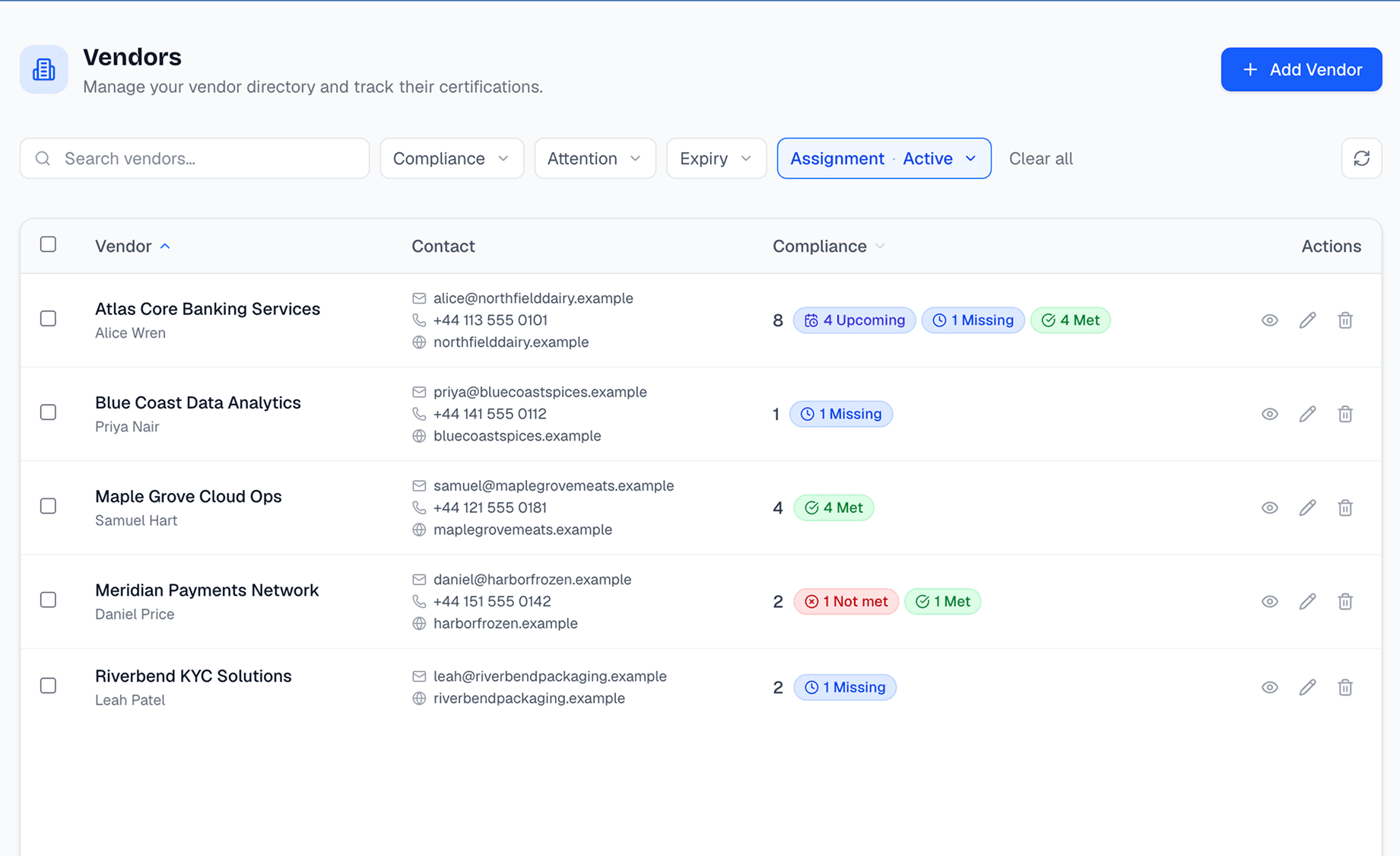View Meridian Payments Network details
The image size is (1400, 856).
click(x=1269, y=601)
